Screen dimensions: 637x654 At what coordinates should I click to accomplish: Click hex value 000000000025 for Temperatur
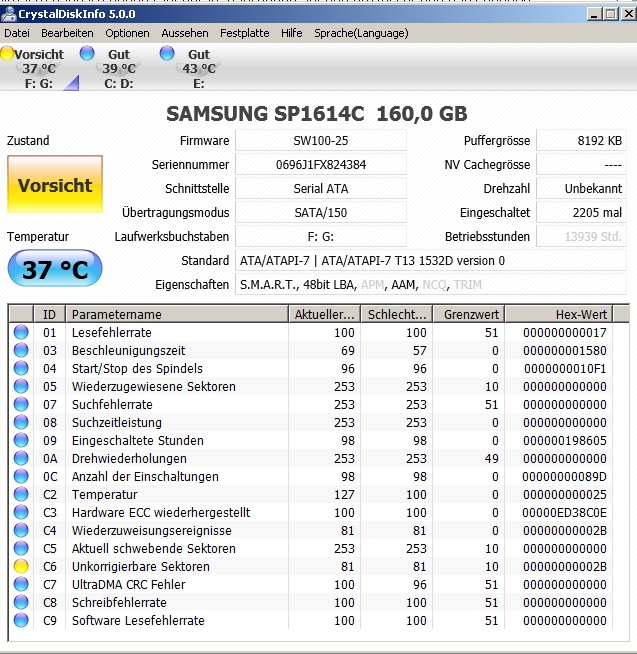pyautogui.click(x=565, y=494)
